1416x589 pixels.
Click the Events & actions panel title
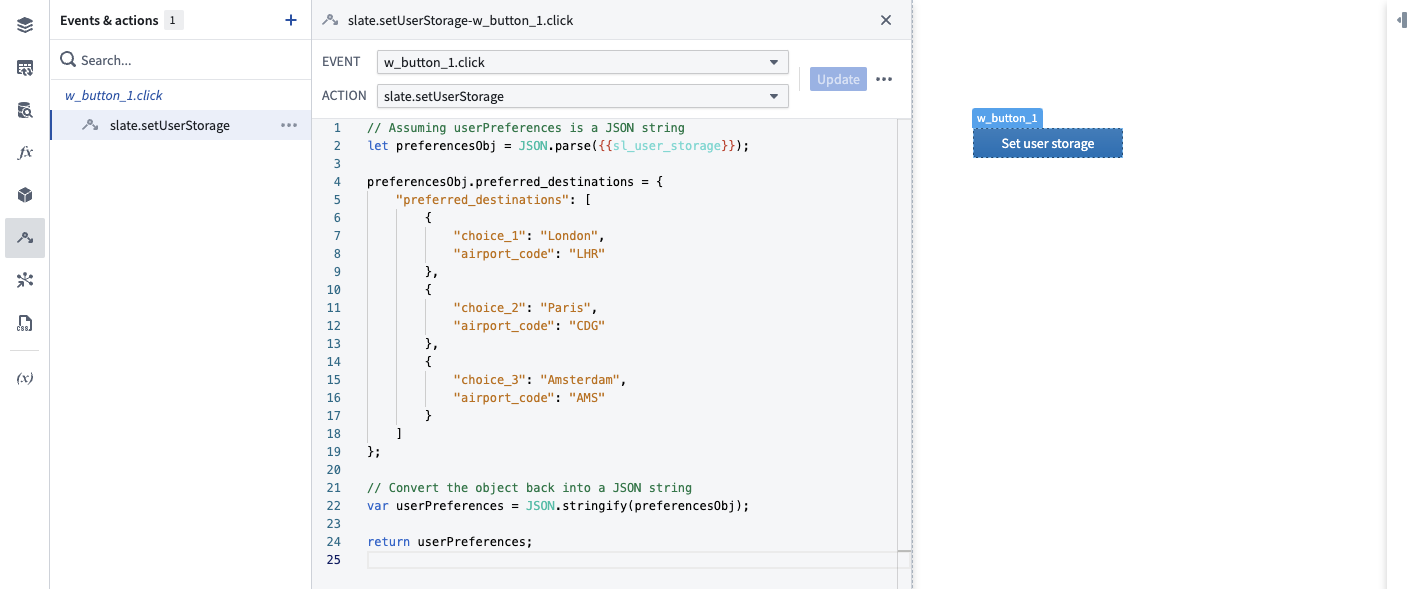pos(109,20)
